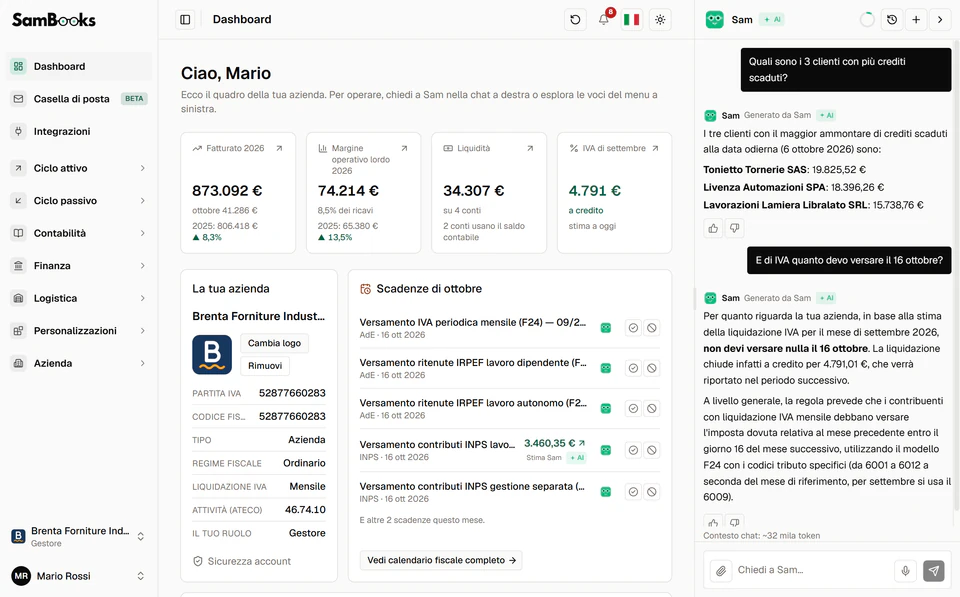Open the notifications bell

(x=604, y=20)
